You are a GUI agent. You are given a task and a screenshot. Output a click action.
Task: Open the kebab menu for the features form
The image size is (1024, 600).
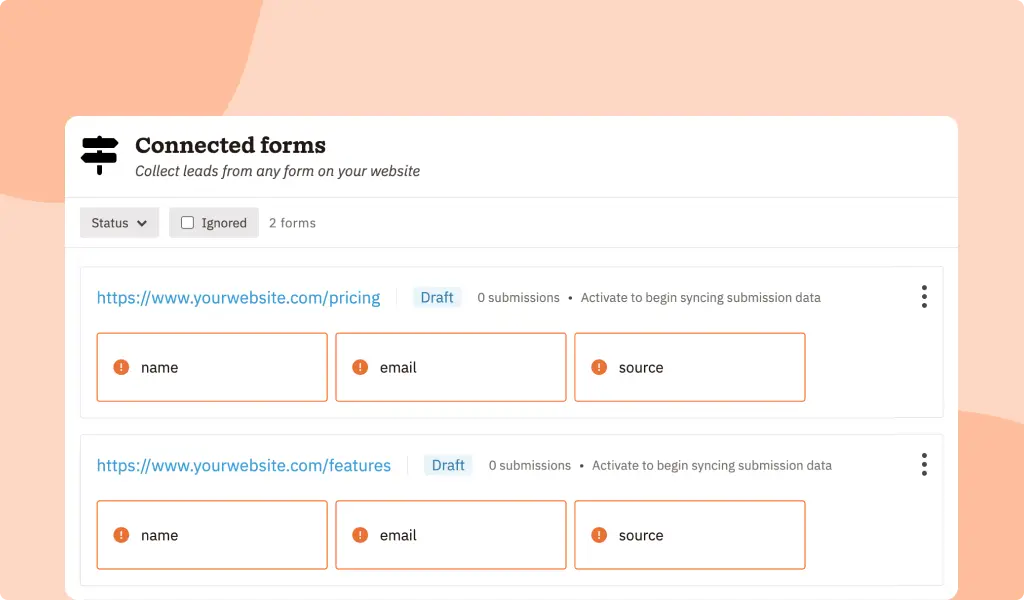[924, 465]
